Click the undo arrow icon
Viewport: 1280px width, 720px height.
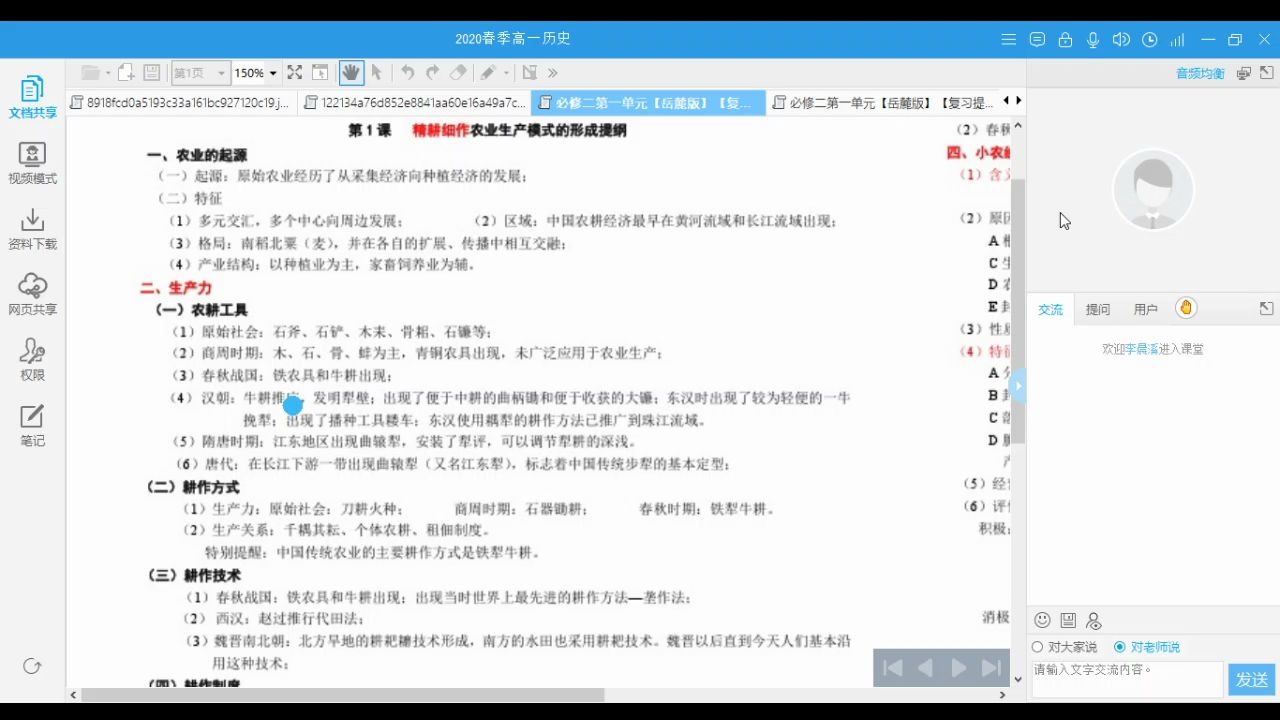click(408, 72)
